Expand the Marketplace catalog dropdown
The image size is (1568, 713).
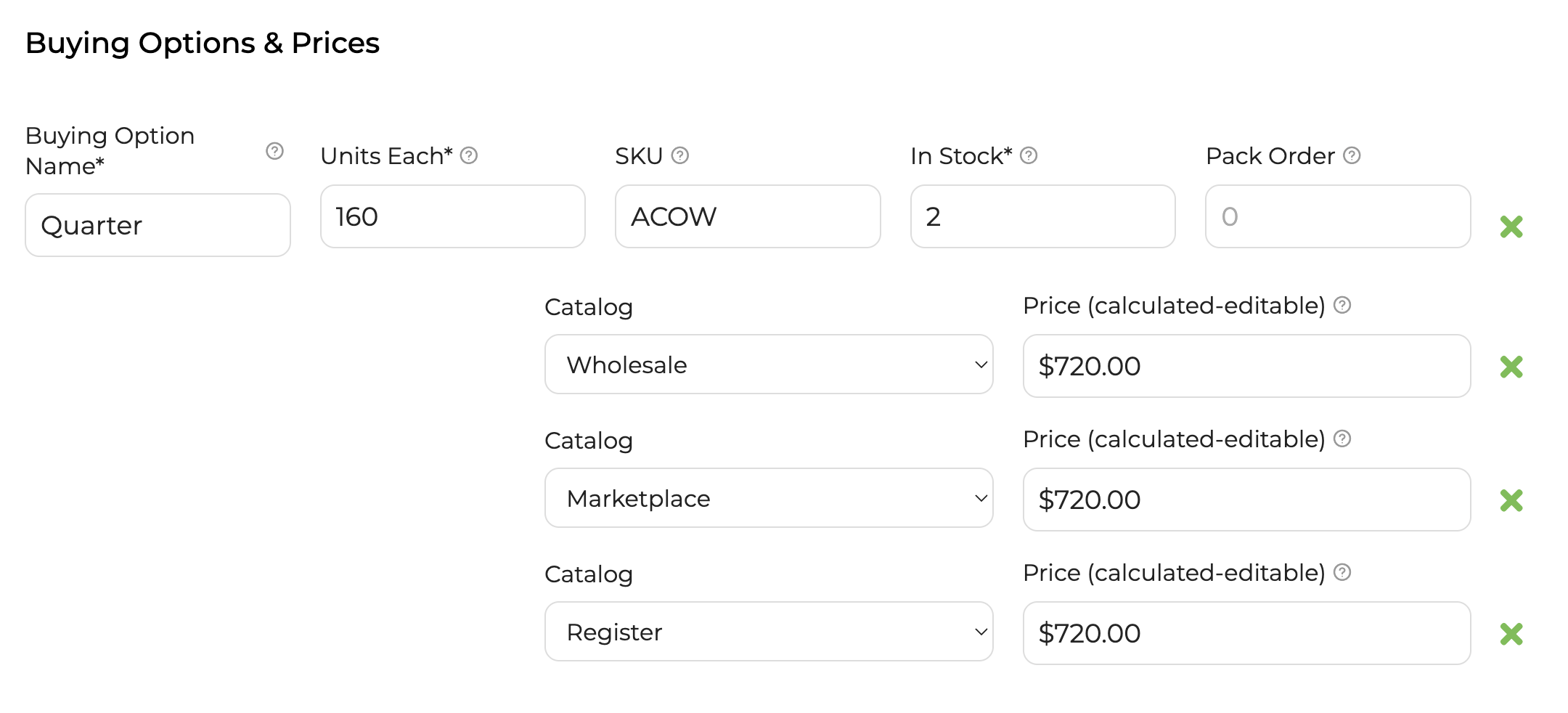pos(769,498)
